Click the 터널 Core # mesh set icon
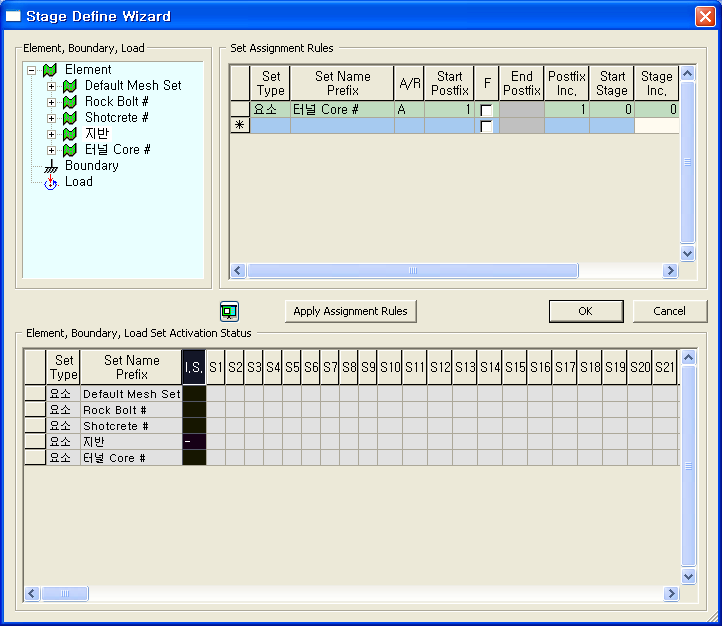The image size is (722, 626). 70,150
